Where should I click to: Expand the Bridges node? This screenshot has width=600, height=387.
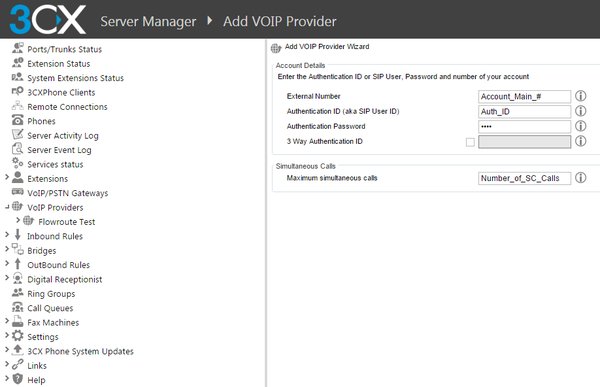(7, 249)
